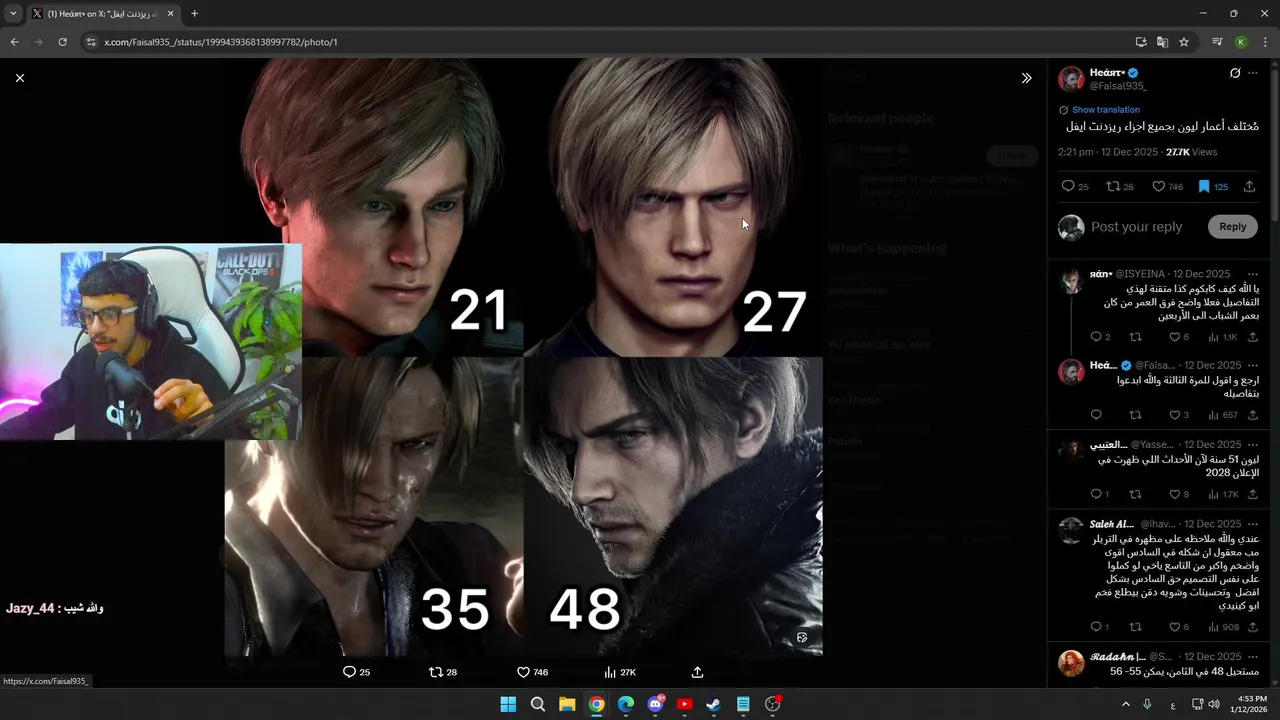1280x720 pixels.
Task: Open site info icon left of URL
Action: click(x=91, y=42)
